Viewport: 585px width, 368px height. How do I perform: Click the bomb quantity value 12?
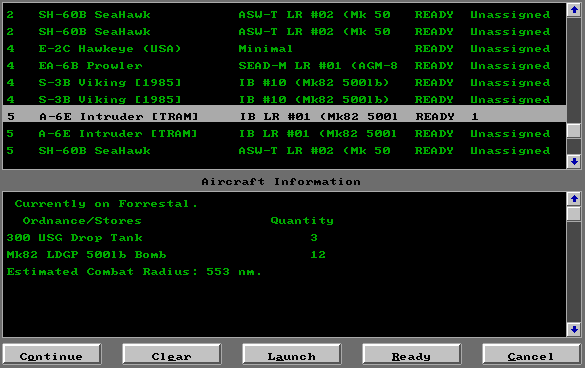(x=318, y=255)
